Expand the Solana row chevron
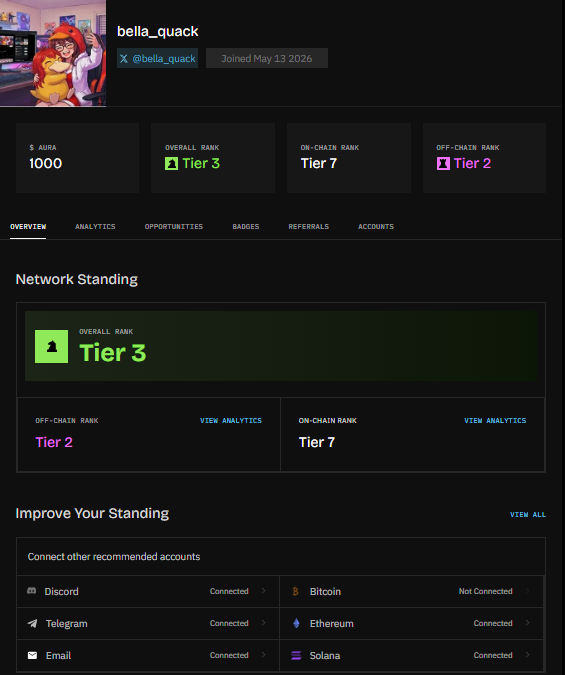 528,655
